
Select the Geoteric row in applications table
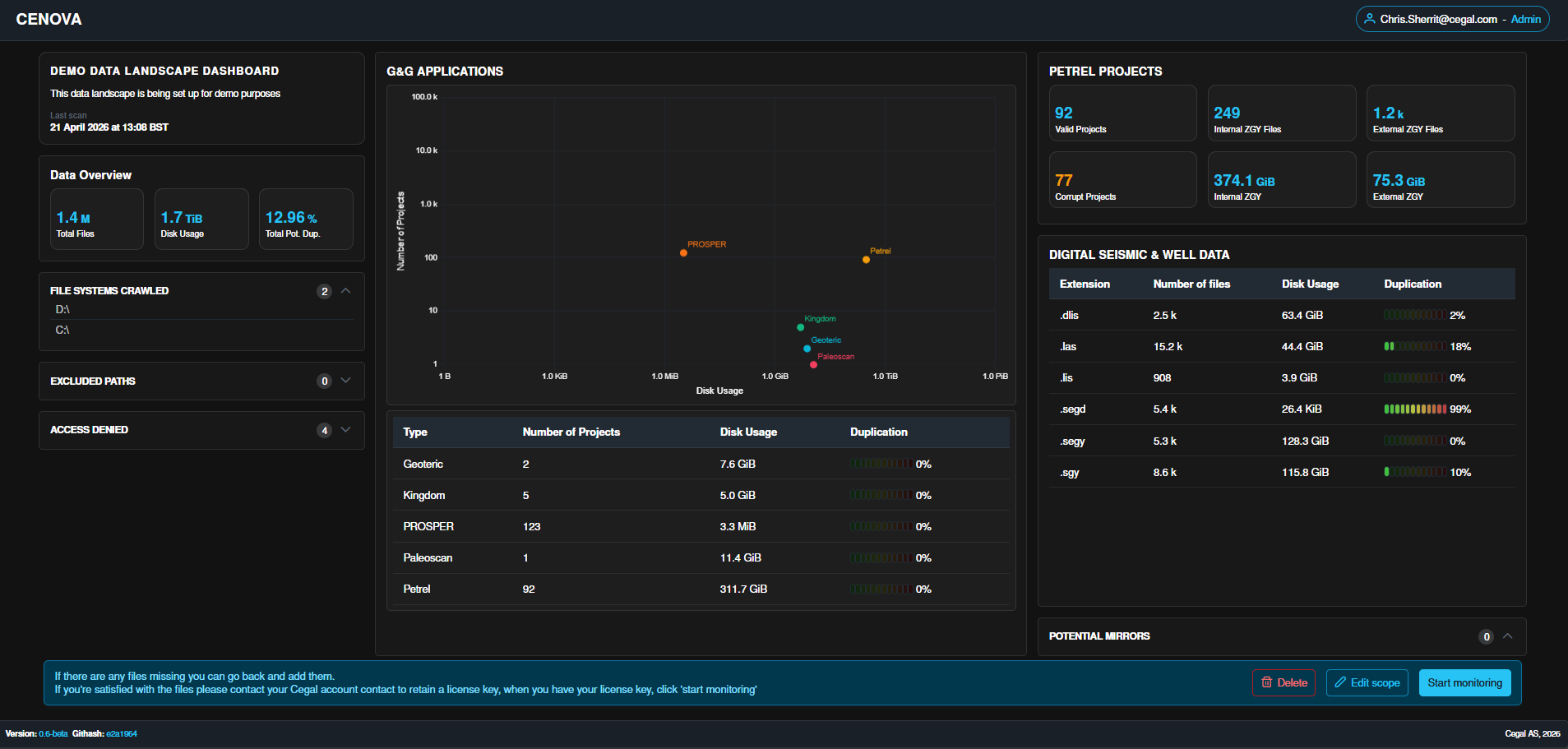point(701,464)
